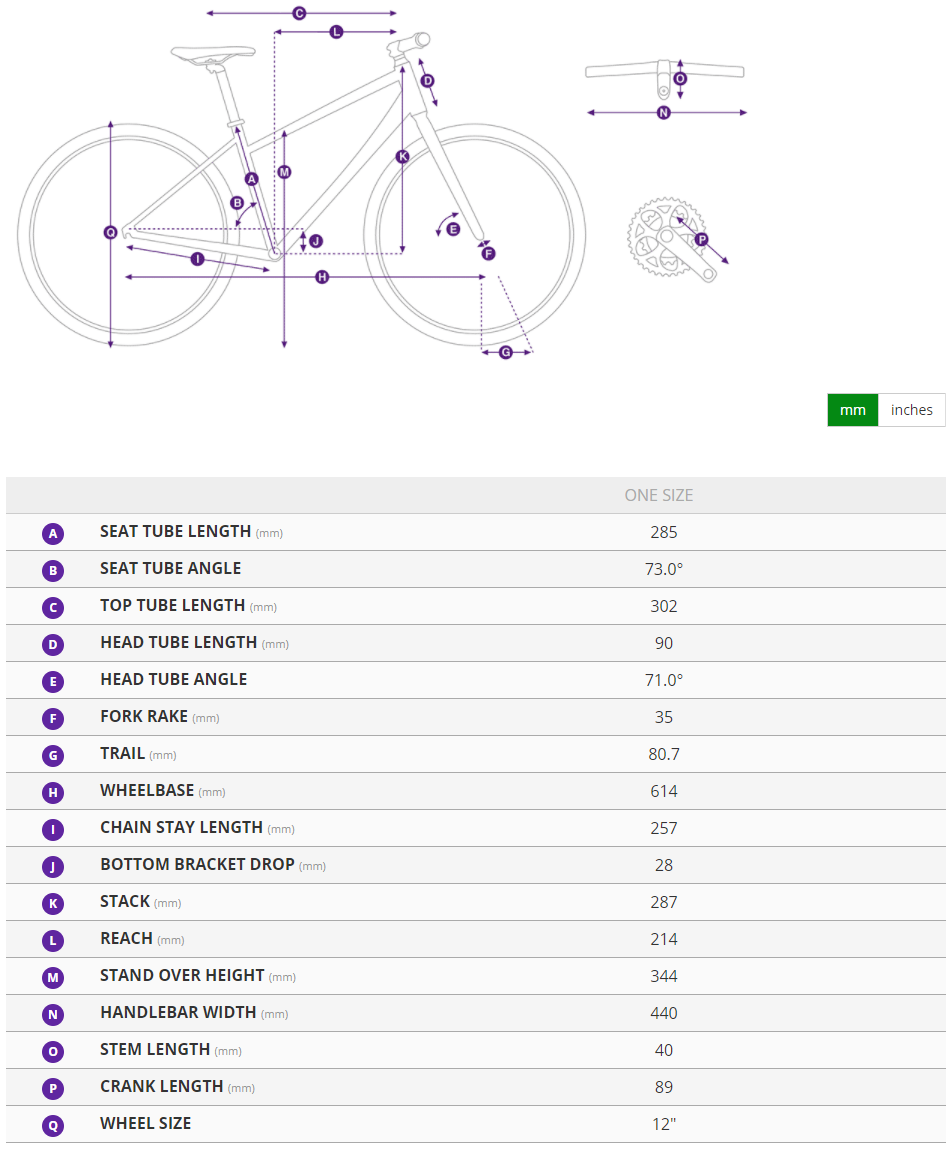
Task: Click the B badge for Seat Tube Angle
Action: 53,570
